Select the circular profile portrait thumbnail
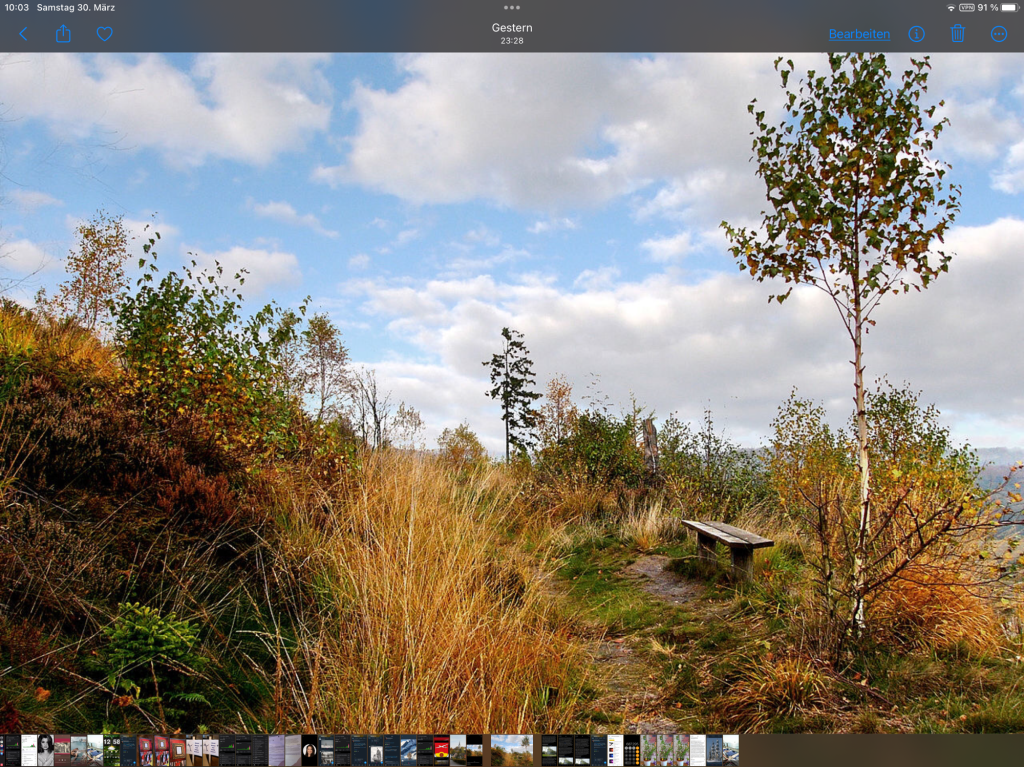This screenshot has height=767, width=1024. point(309,750)
